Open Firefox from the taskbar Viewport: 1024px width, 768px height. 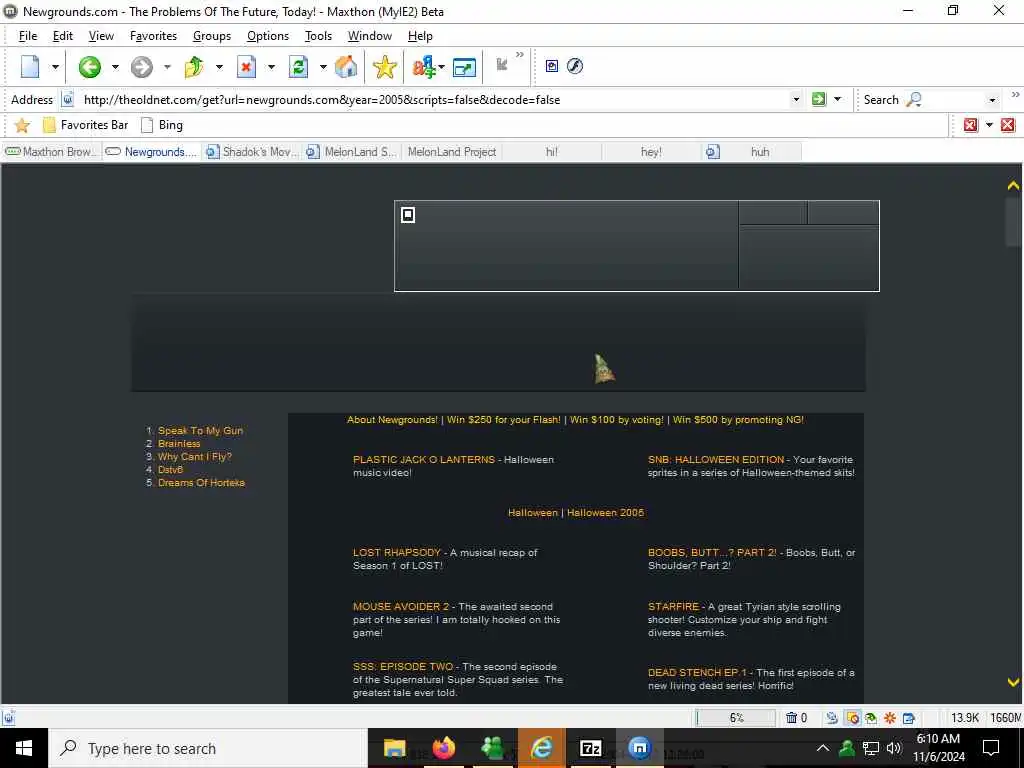click(x=443, y=748)
